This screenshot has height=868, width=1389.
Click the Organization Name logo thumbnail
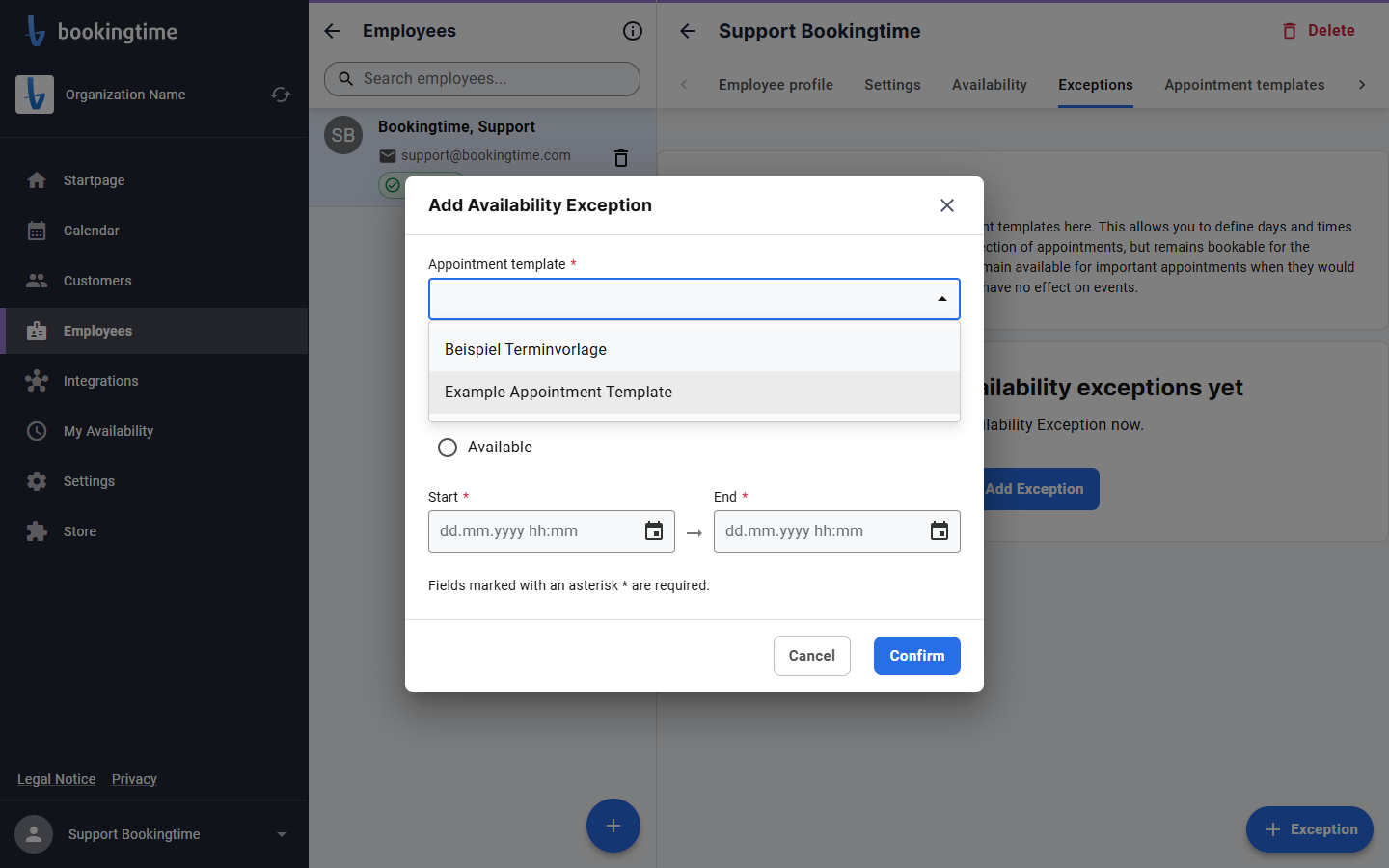(35, 95)
